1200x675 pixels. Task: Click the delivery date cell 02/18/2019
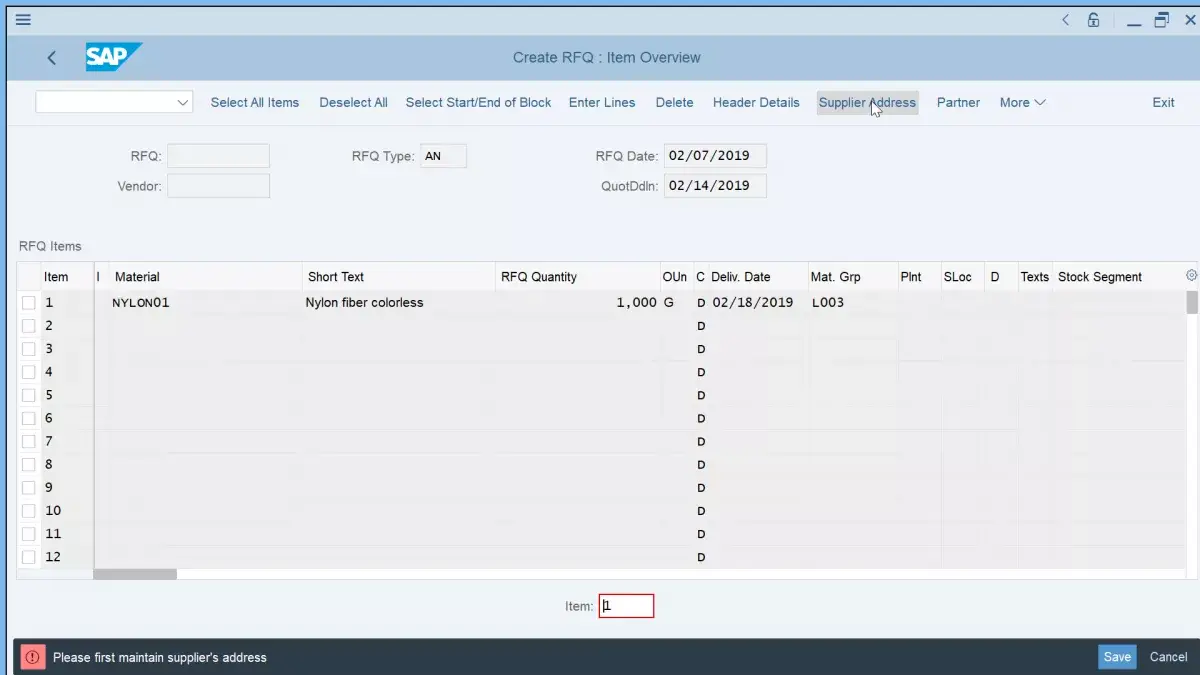(x=757, y=303)
